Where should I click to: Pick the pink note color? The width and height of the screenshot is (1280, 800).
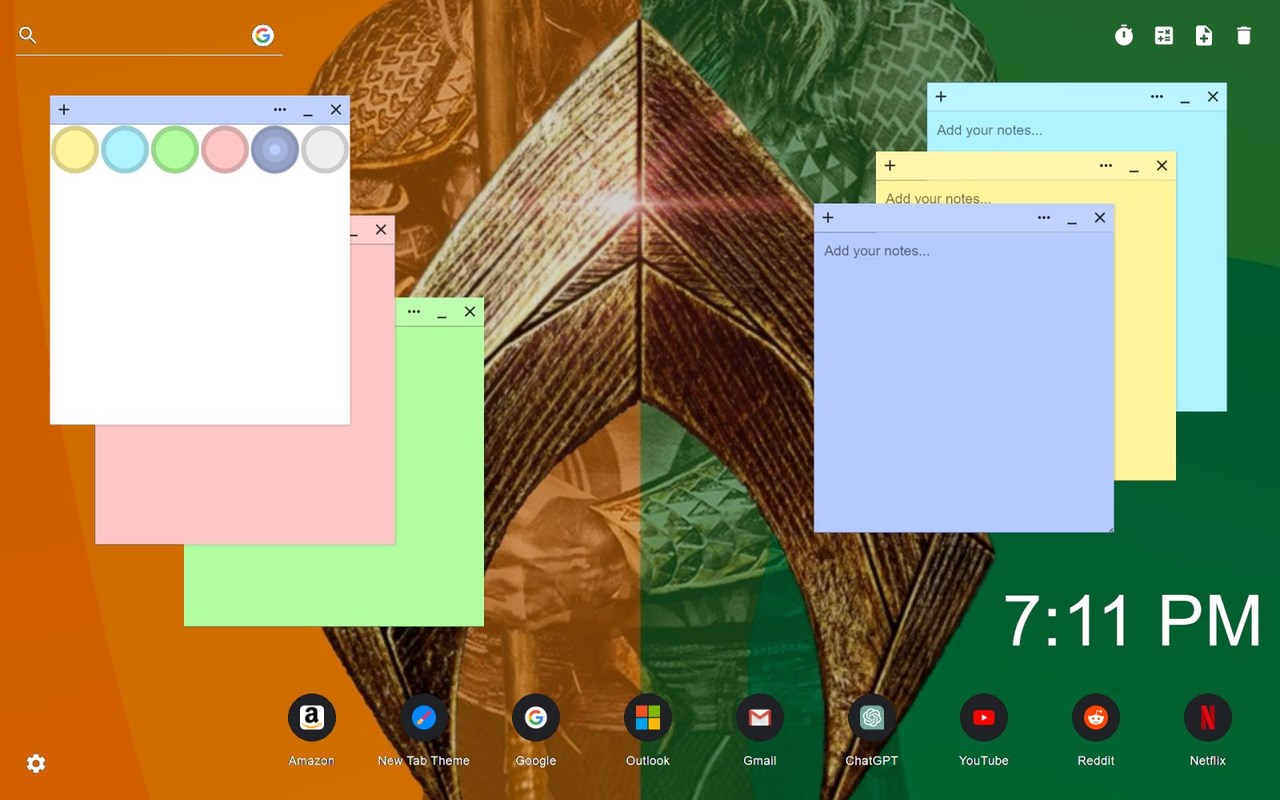coord(225,150)
